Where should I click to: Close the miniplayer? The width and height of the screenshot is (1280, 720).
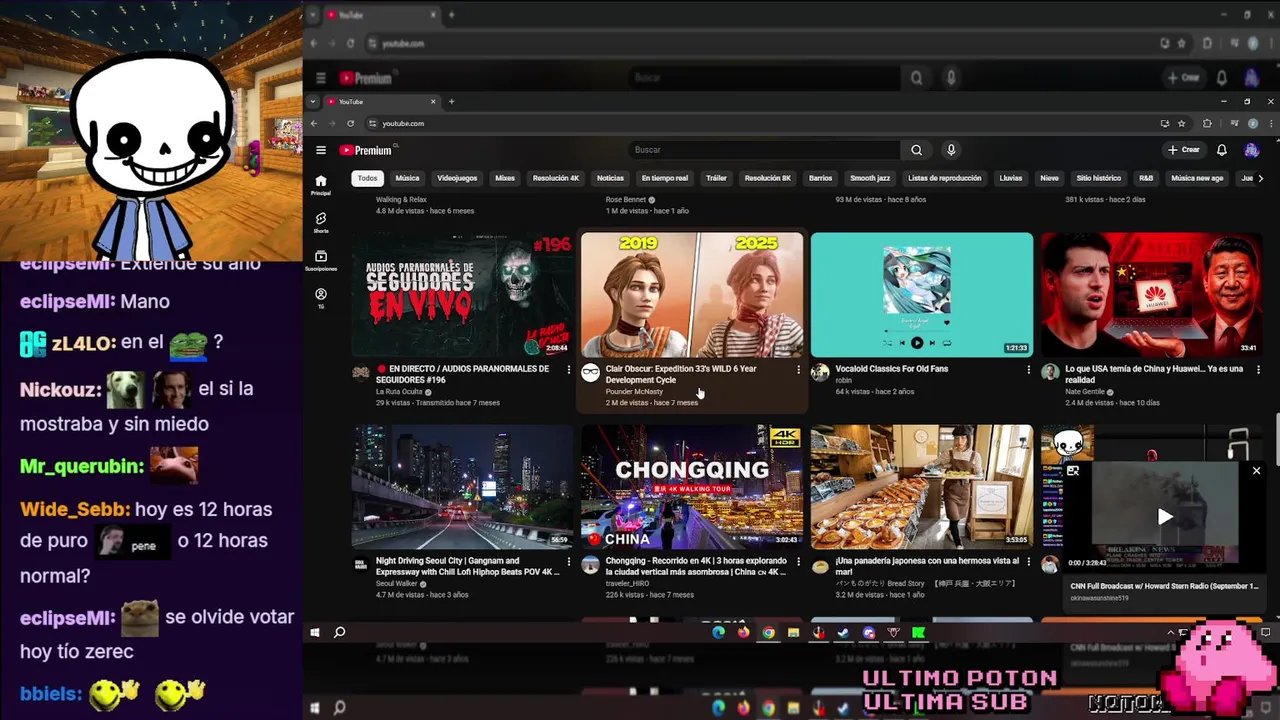pyautogui.click(x=1256, y=470)
